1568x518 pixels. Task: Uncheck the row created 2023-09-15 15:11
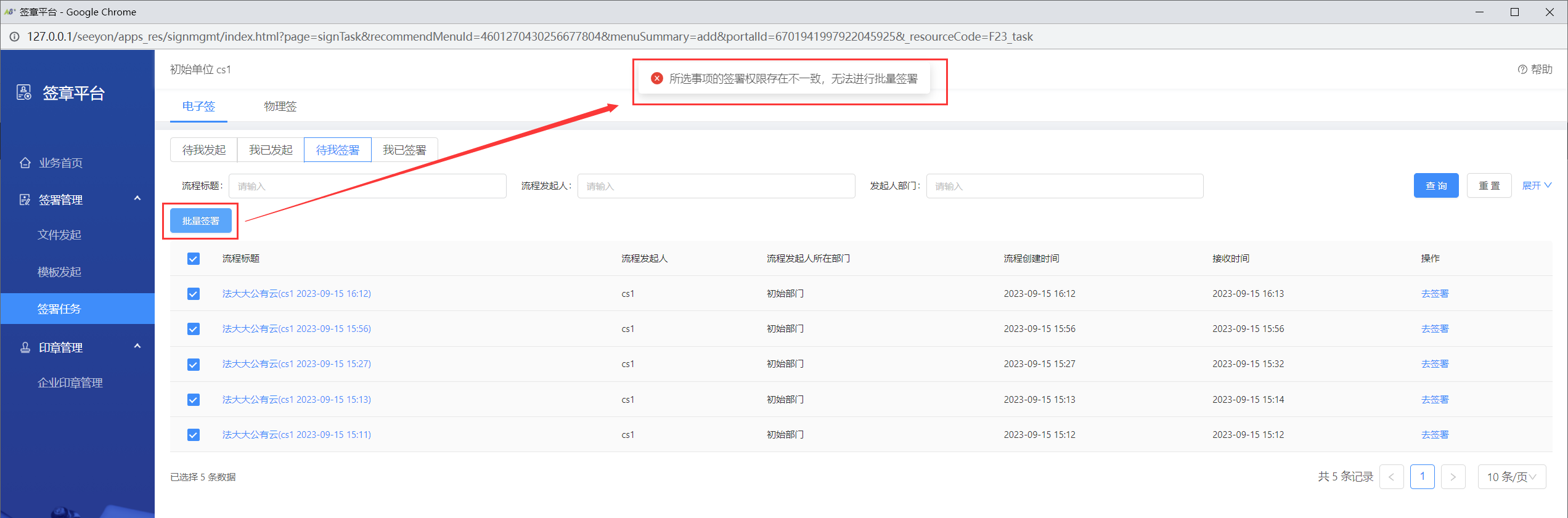194,435
